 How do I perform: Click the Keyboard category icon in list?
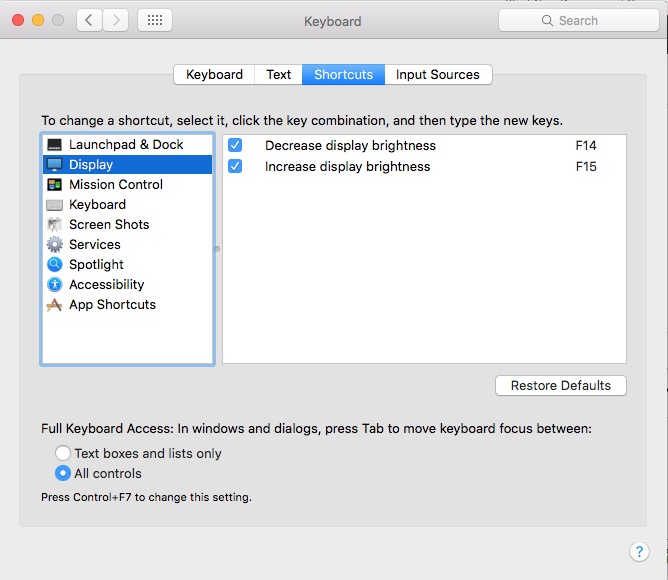(55, 205)
